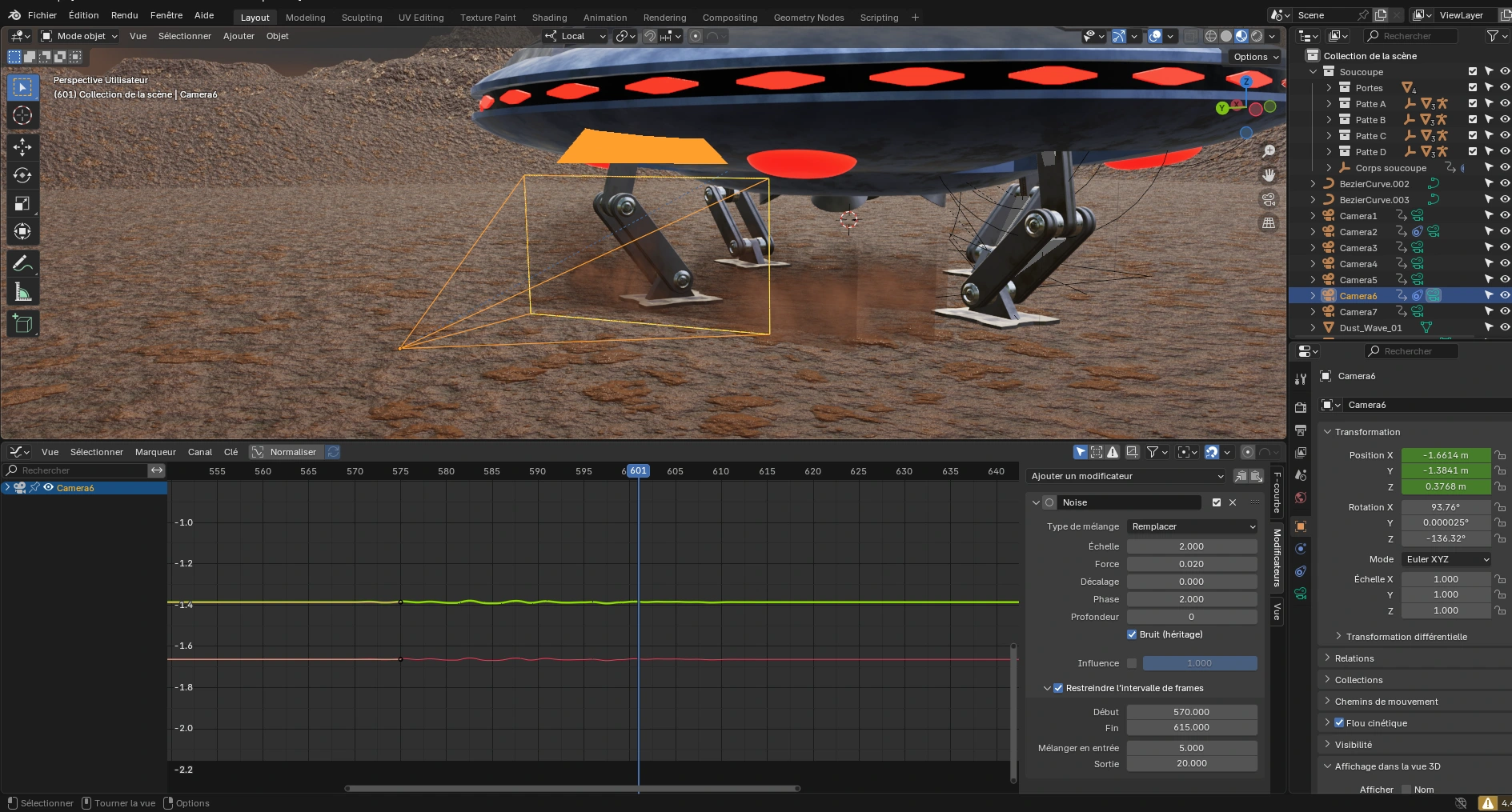Hide Camera6 using its eye icon in outliner
Screen dimensions: 1512x812
1505,295
